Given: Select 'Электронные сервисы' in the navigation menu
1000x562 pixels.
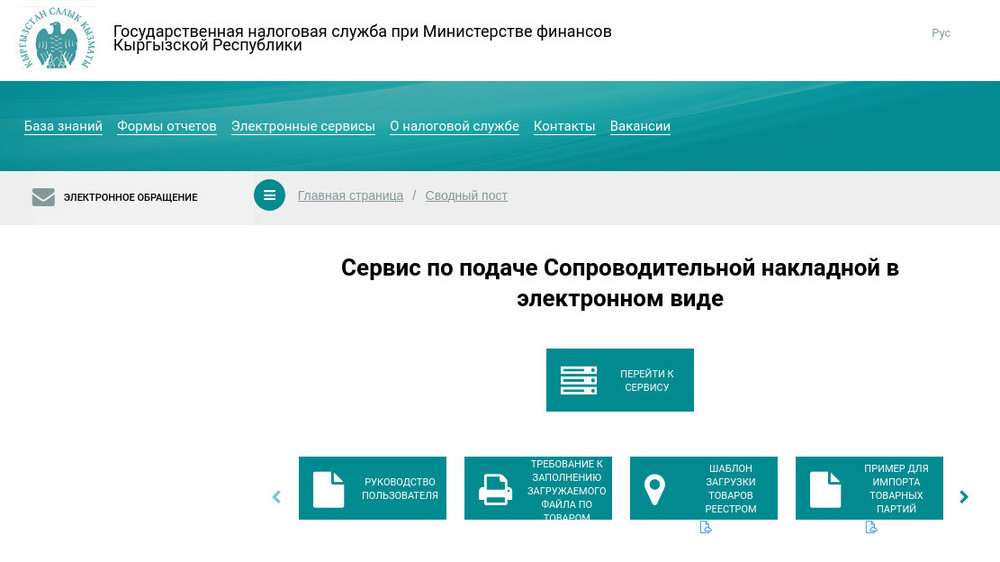Looking at the screenshot, I should coord(303,126).
